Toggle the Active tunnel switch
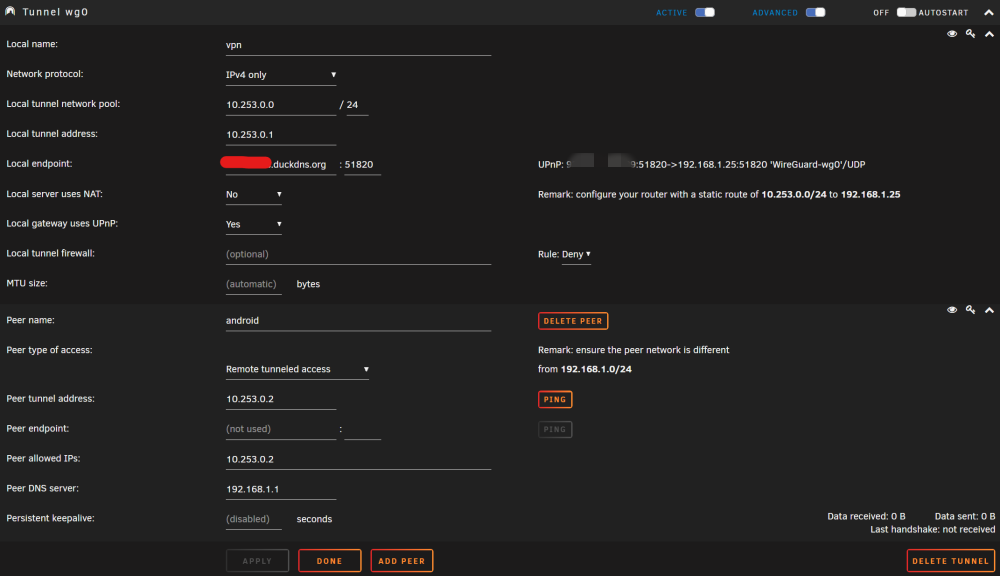This screenshot has height=576, width=1000. point(705,12)
